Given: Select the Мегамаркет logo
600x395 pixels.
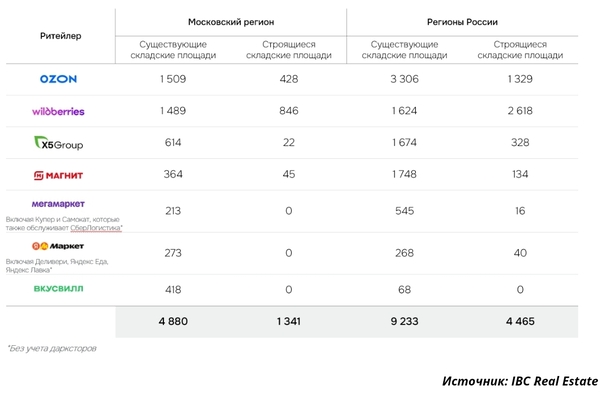Looking at the screenshot, I should tap(58, 204).
